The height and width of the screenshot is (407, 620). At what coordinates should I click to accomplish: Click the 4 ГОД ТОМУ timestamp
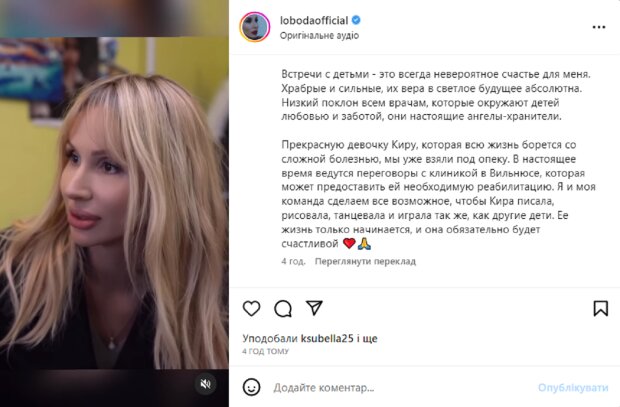pyautogui.click(x=265, y=351)
